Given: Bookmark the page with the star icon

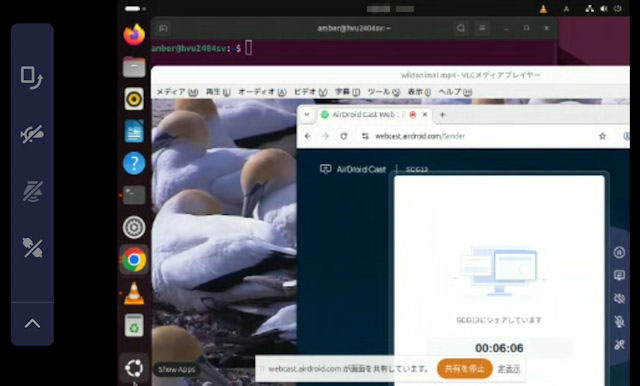Looking at the screenshot, I should pos(602,136).
